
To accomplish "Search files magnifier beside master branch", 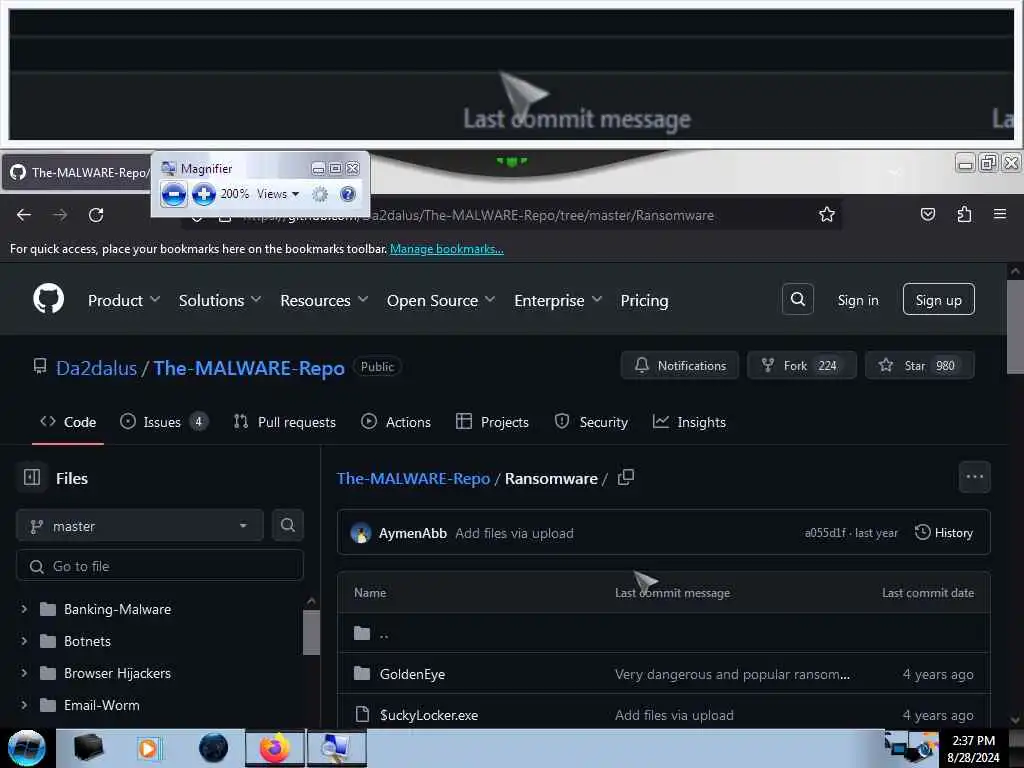I will click(x=287, y=525).
